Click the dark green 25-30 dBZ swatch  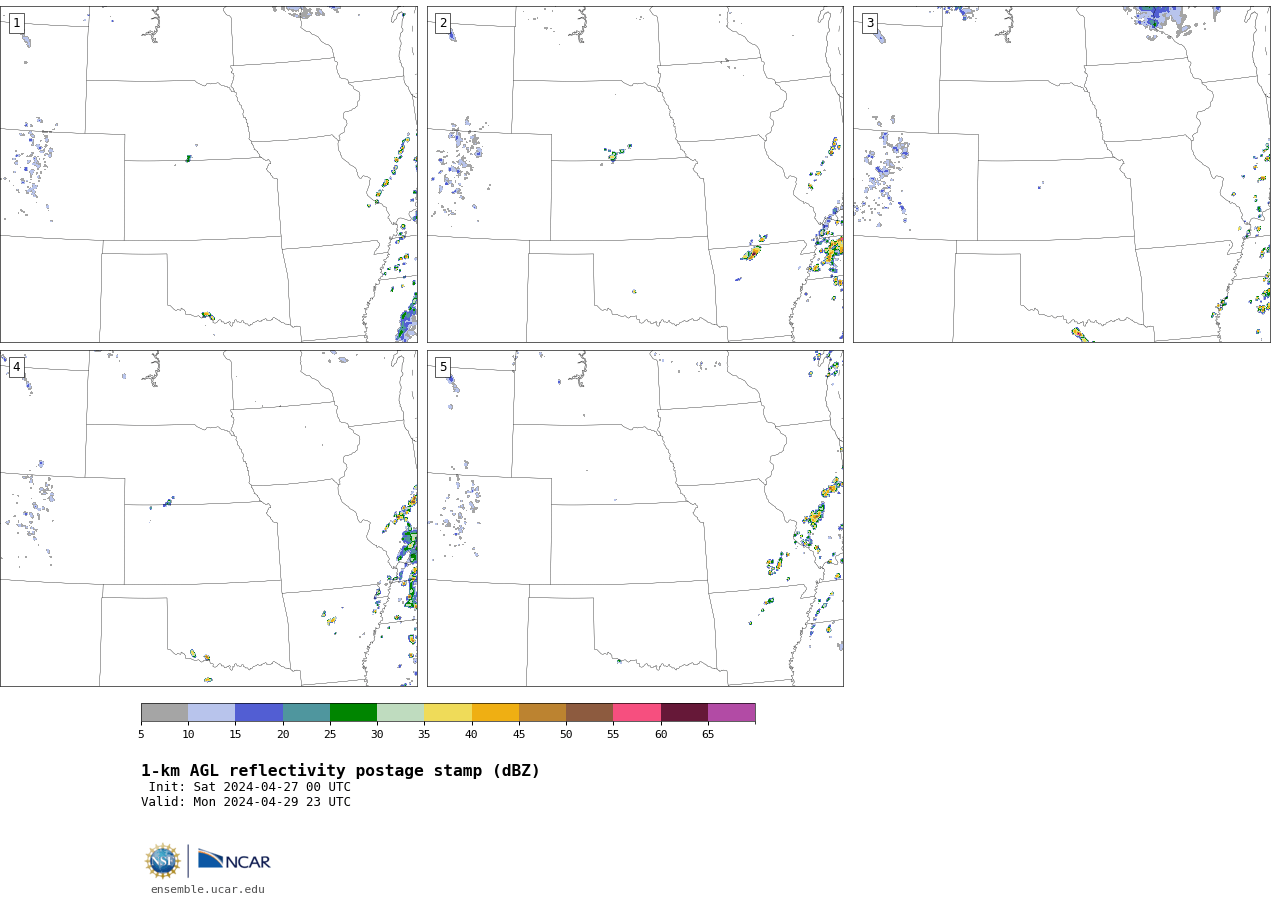(x=354, y=713)
